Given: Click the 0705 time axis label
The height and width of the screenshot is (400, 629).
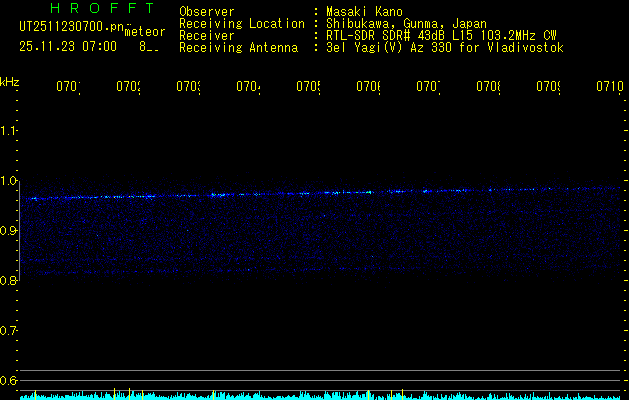Looking at the screenshot, I should 308,86.
